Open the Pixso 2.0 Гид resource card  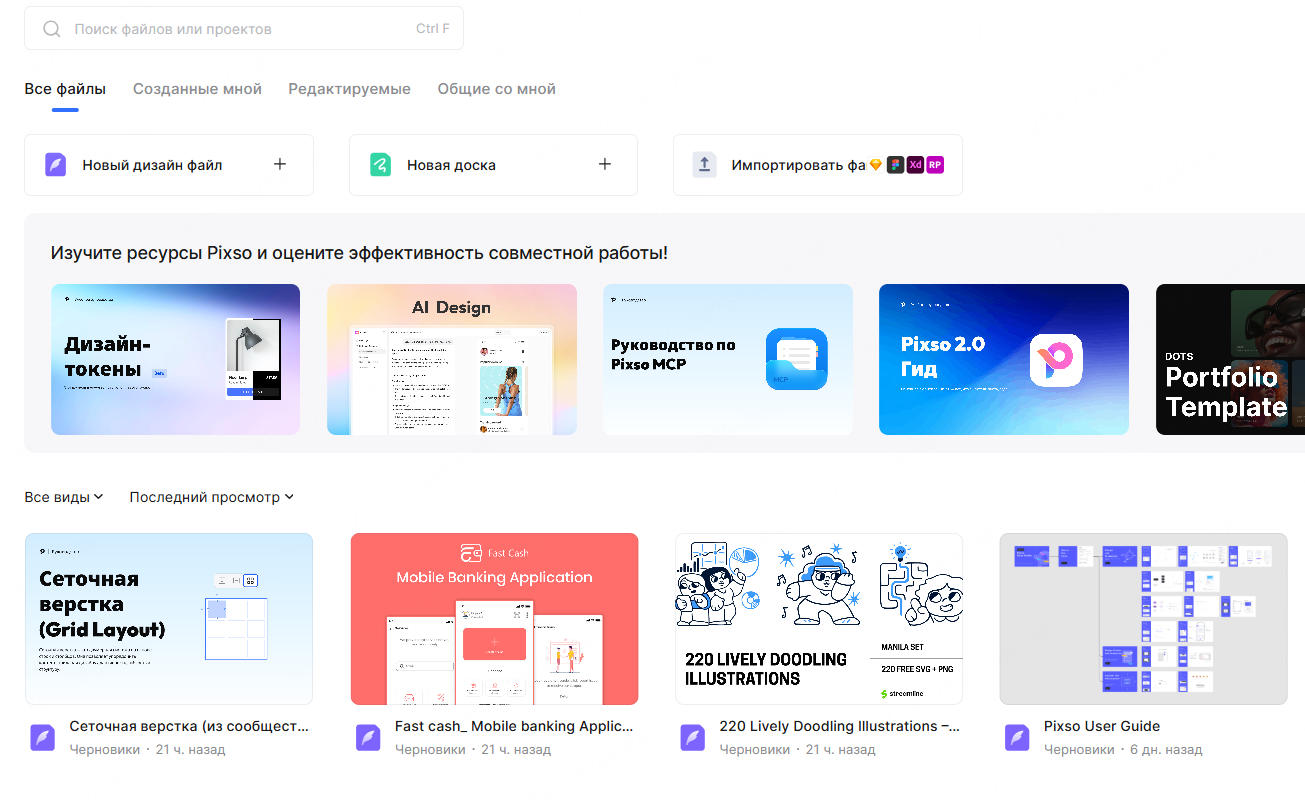[x=1003, y=359]
